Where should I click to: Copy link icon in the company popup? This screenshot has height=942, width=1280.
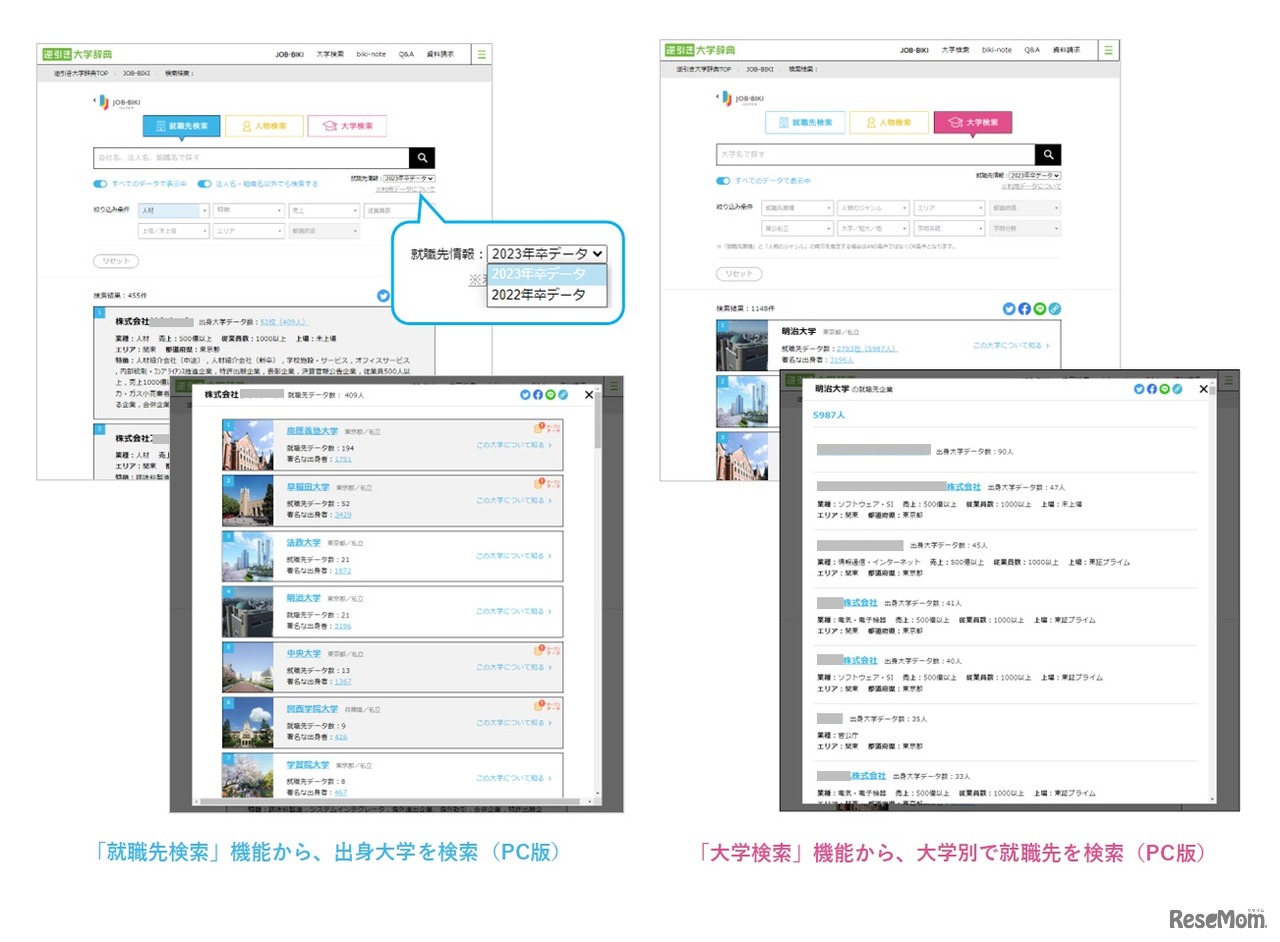point(563,395)
